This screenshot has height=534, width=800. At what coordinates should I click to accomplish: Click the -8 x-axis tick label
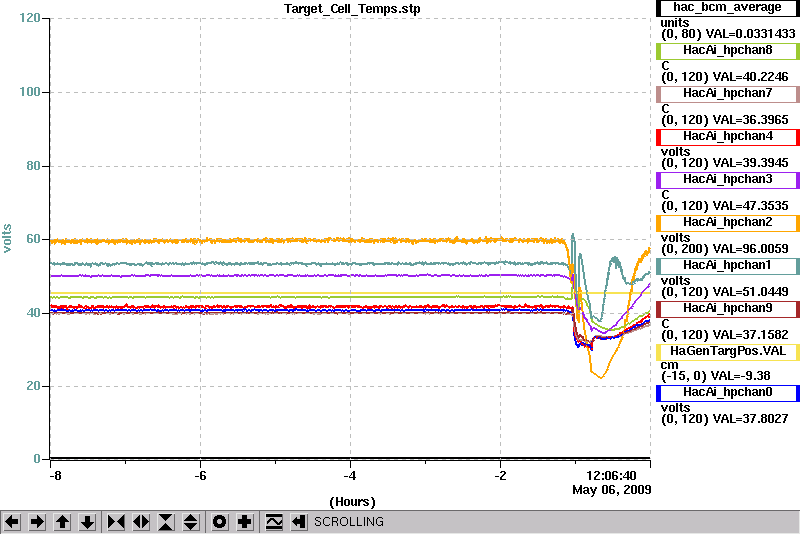pyautogui.click(x=55, y=476)
